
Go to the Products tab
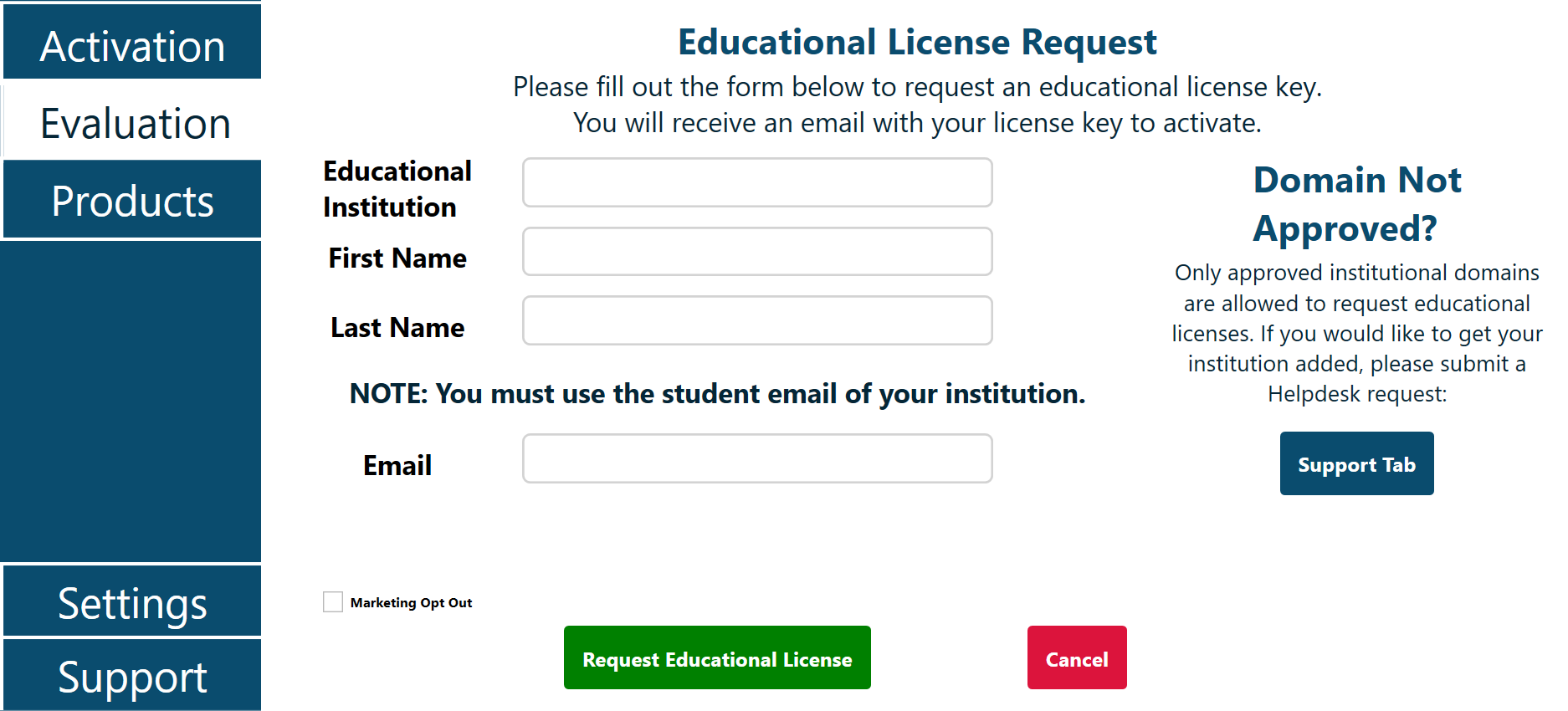(132, 201)
